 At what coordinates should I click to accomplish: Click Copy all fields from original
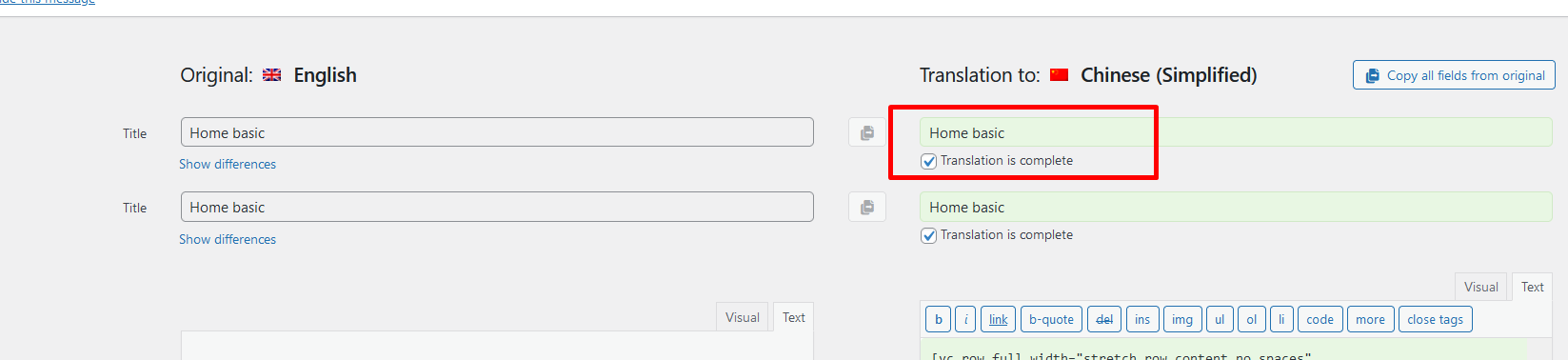tap(1454, 75)
